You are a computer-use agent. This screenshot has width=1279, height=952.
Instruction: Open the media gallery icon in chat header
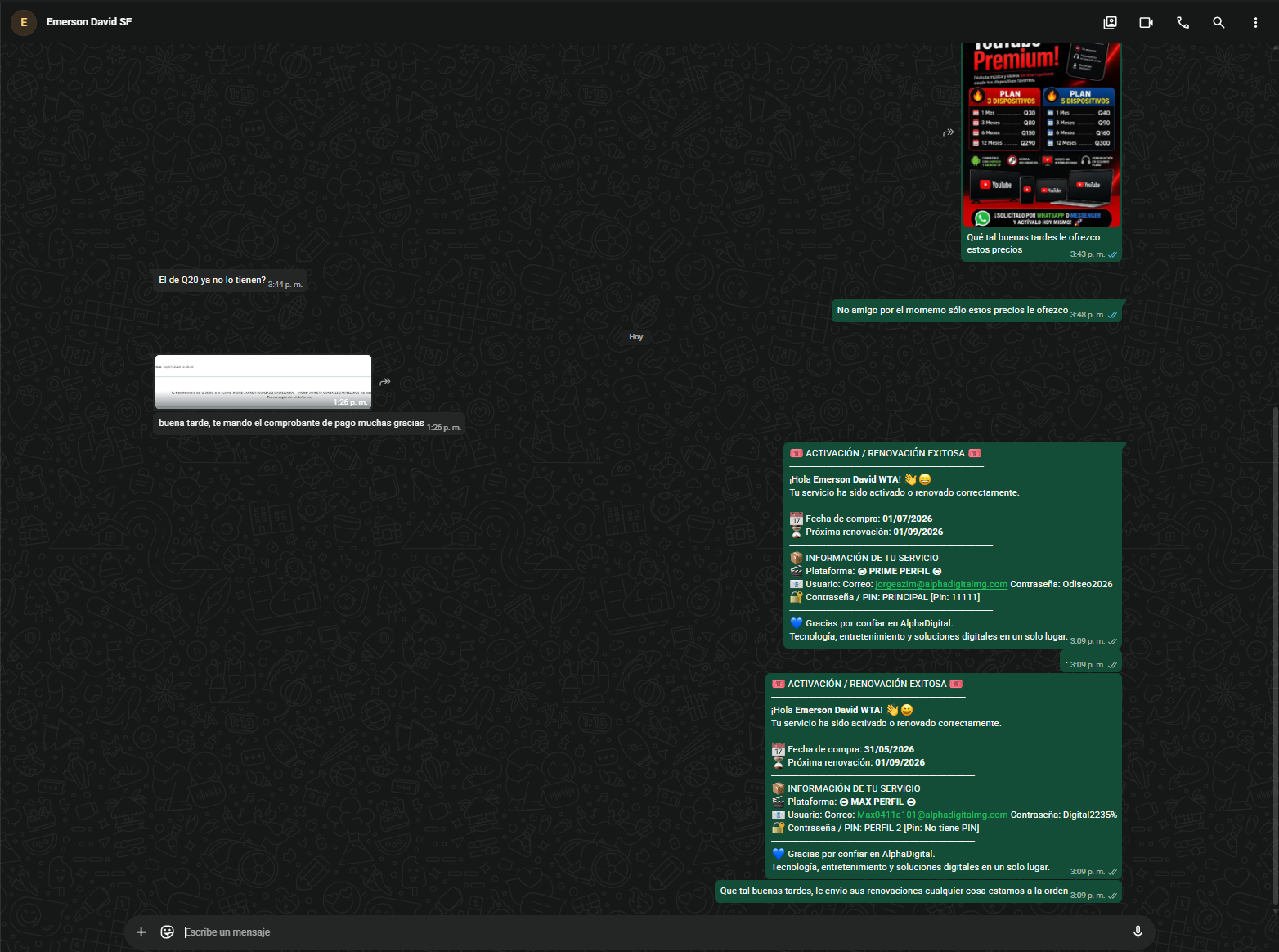click(1110, 23)
